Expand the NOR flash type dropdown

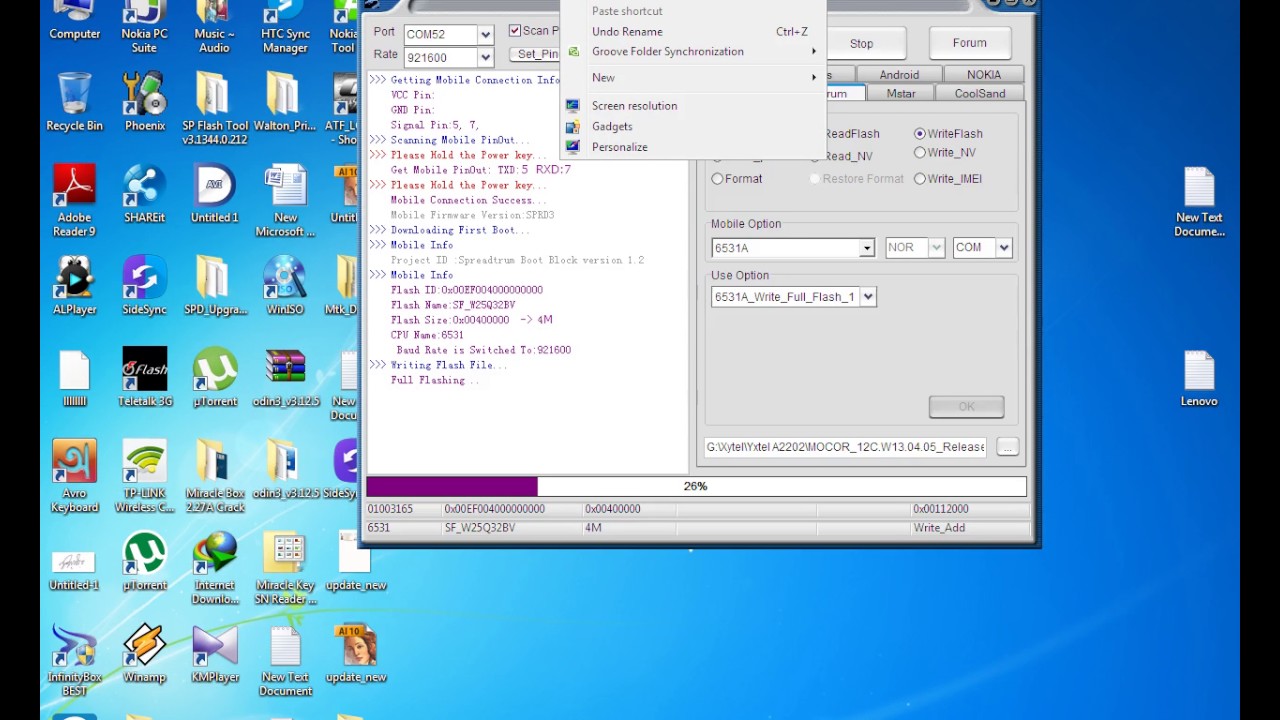coord(936,248)
